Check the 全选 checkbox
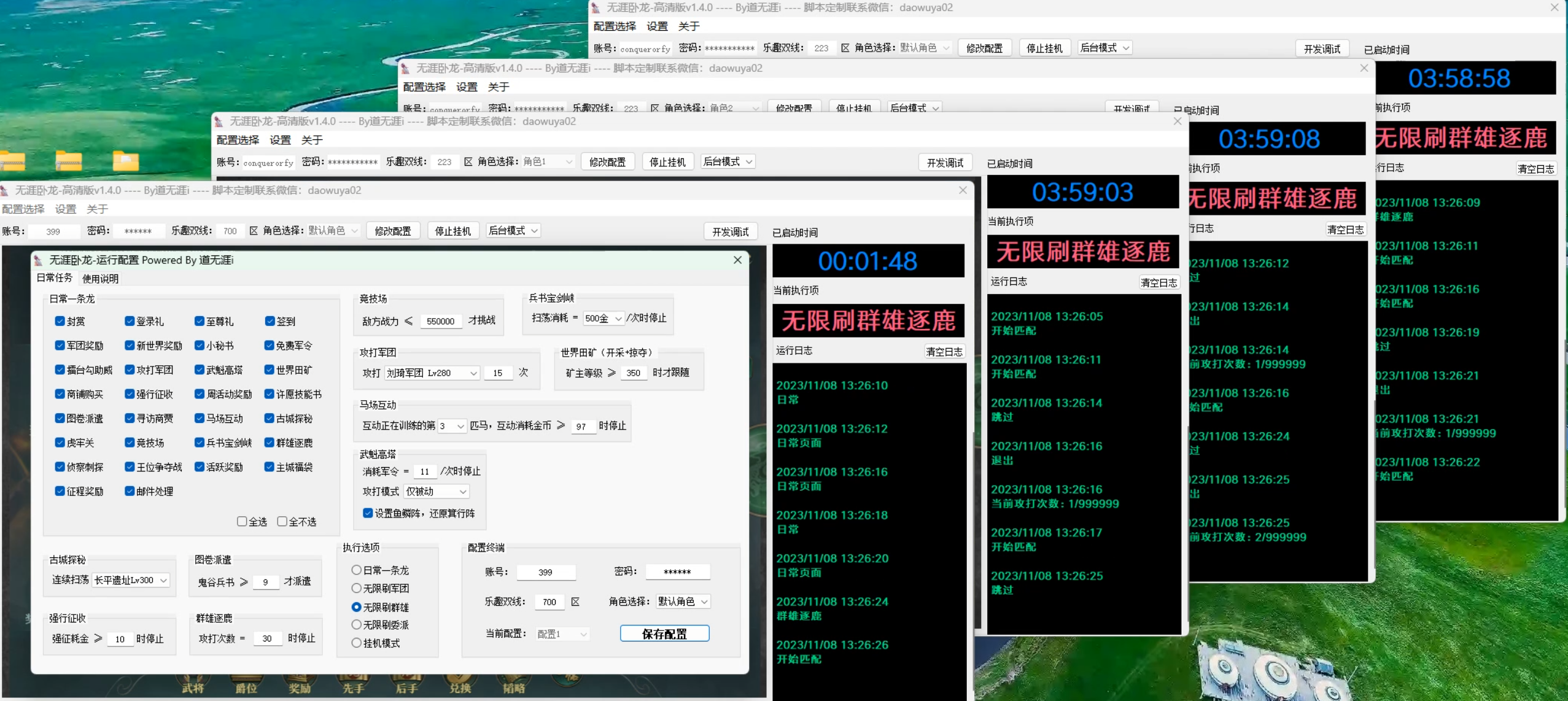 point(242,521)
